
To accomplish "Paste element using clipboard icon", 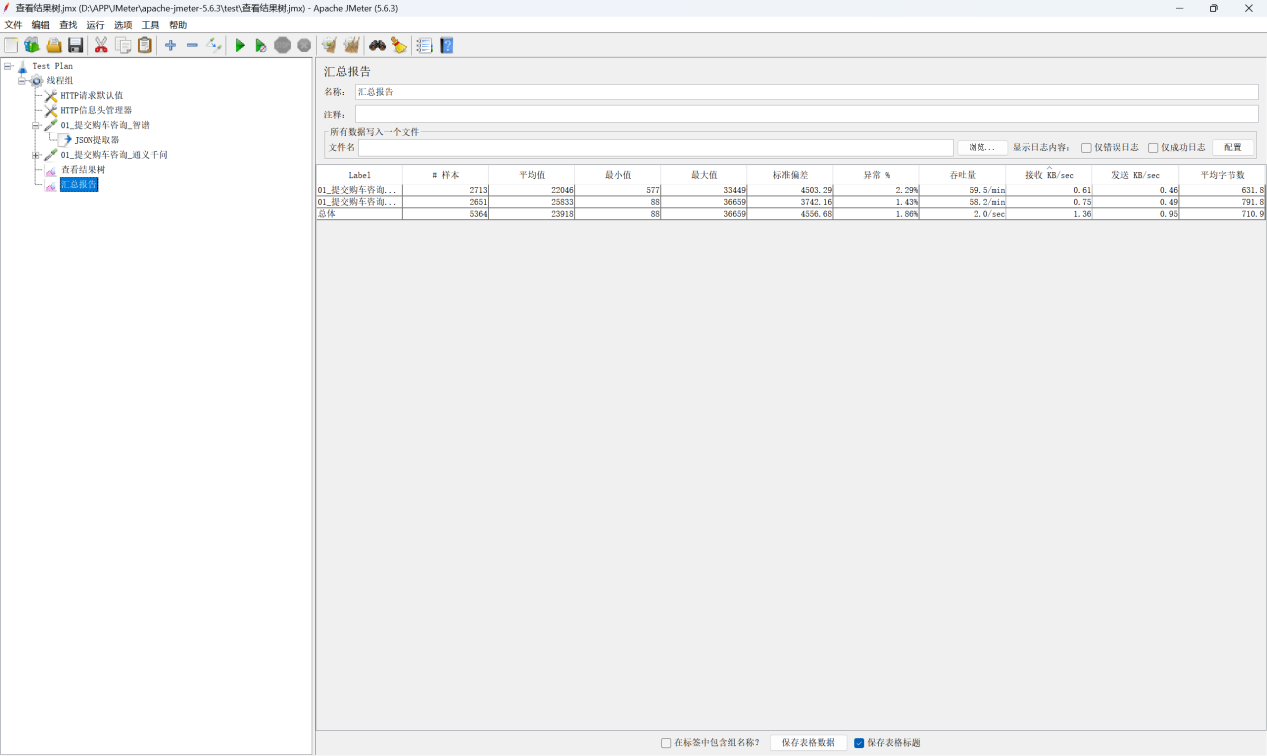I will point(145,45).
